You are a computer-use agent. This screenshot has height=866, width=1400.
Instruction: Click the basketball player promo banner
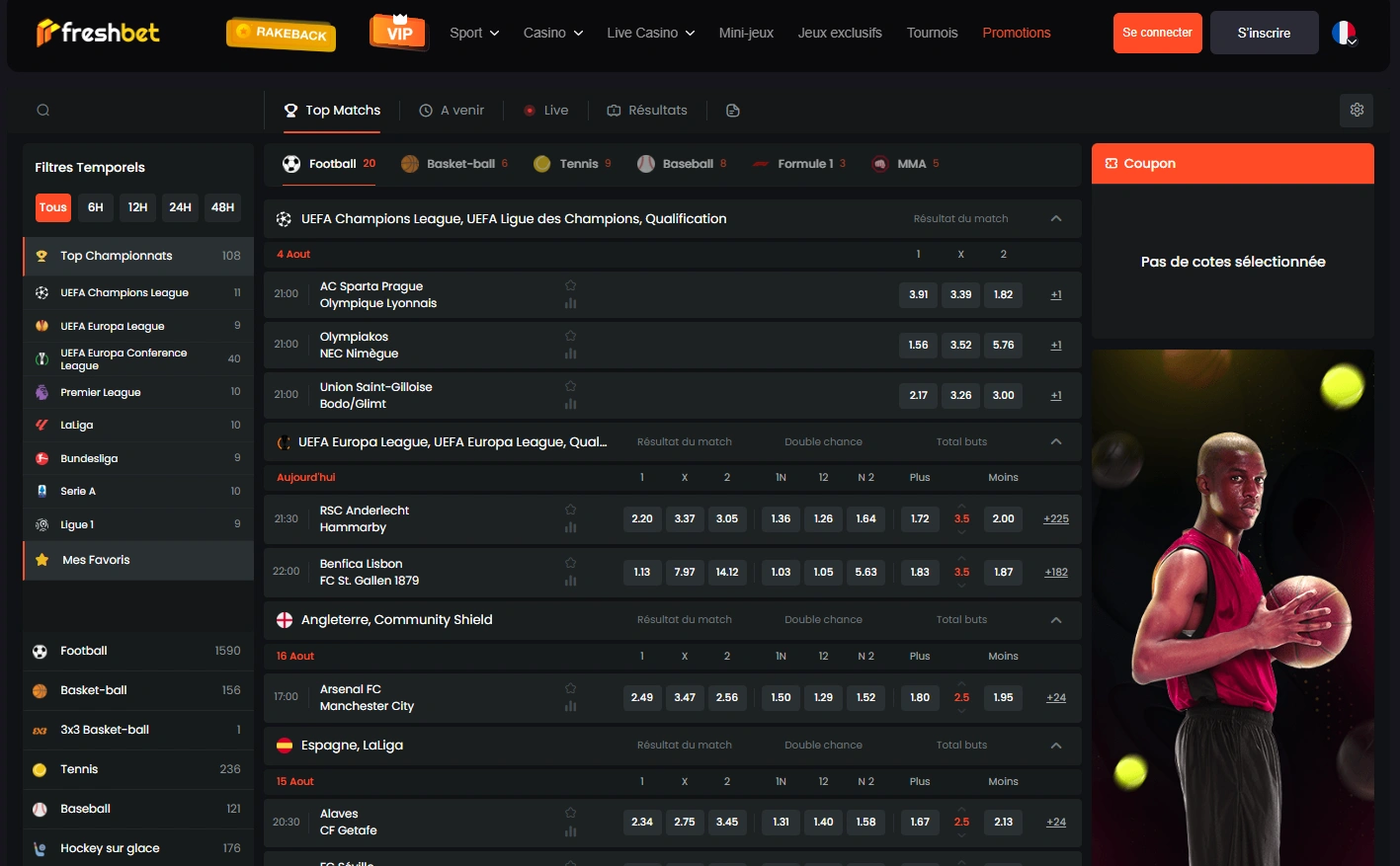(1233, 607)
